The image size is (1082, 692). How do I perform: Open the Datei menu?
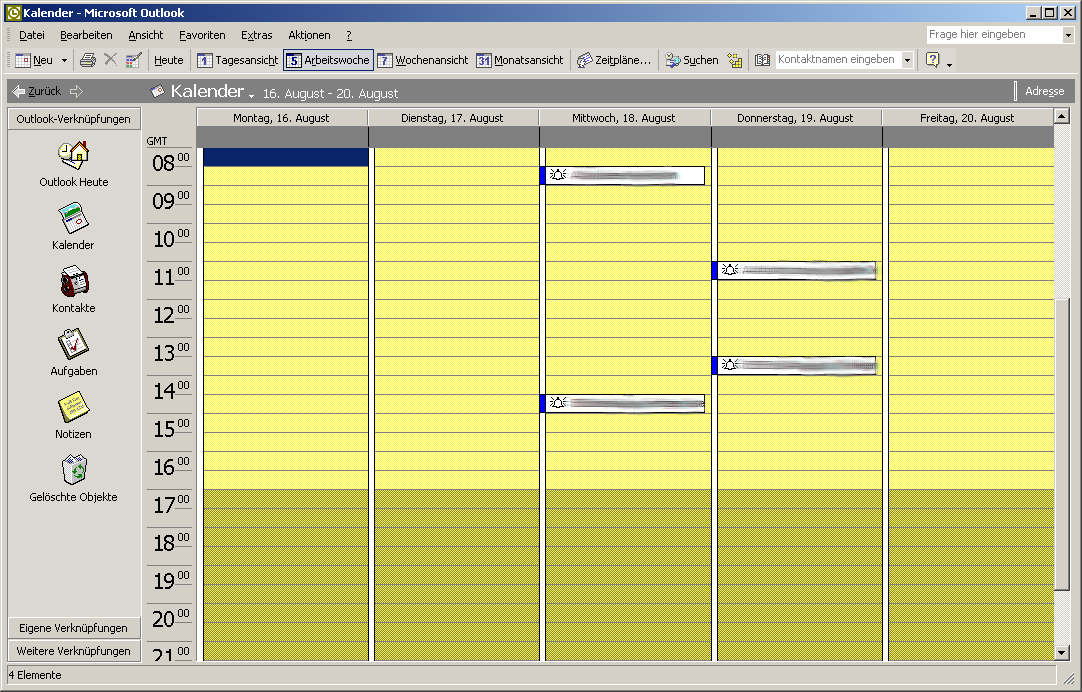[32, 35]
